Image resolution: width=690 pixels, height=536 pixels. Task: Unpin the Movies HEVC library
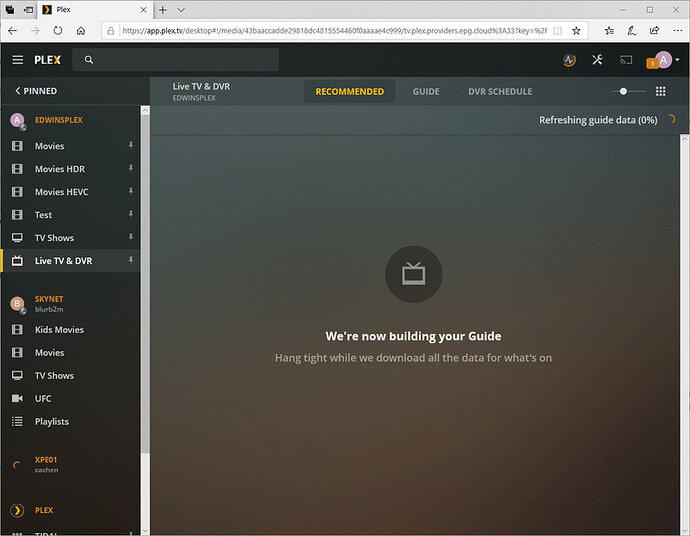coord(131,191)
